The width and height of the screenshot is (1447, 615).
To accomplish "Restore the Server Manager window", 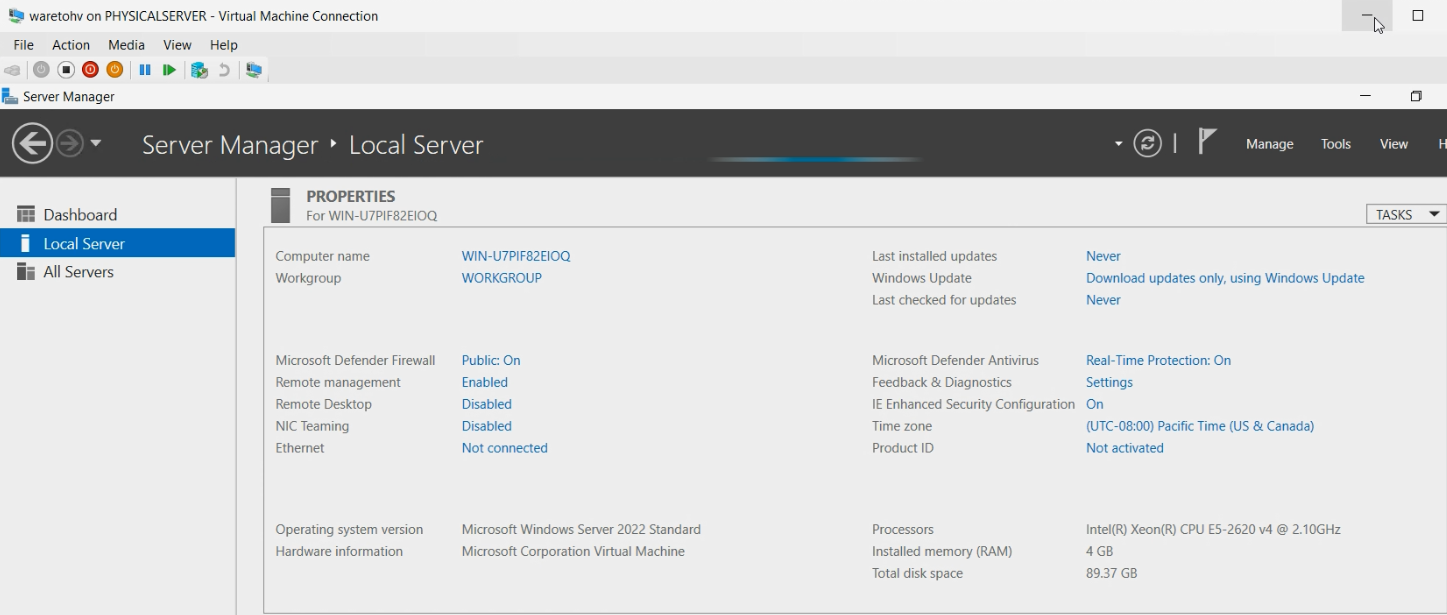I will click(x=1416, y=96).
